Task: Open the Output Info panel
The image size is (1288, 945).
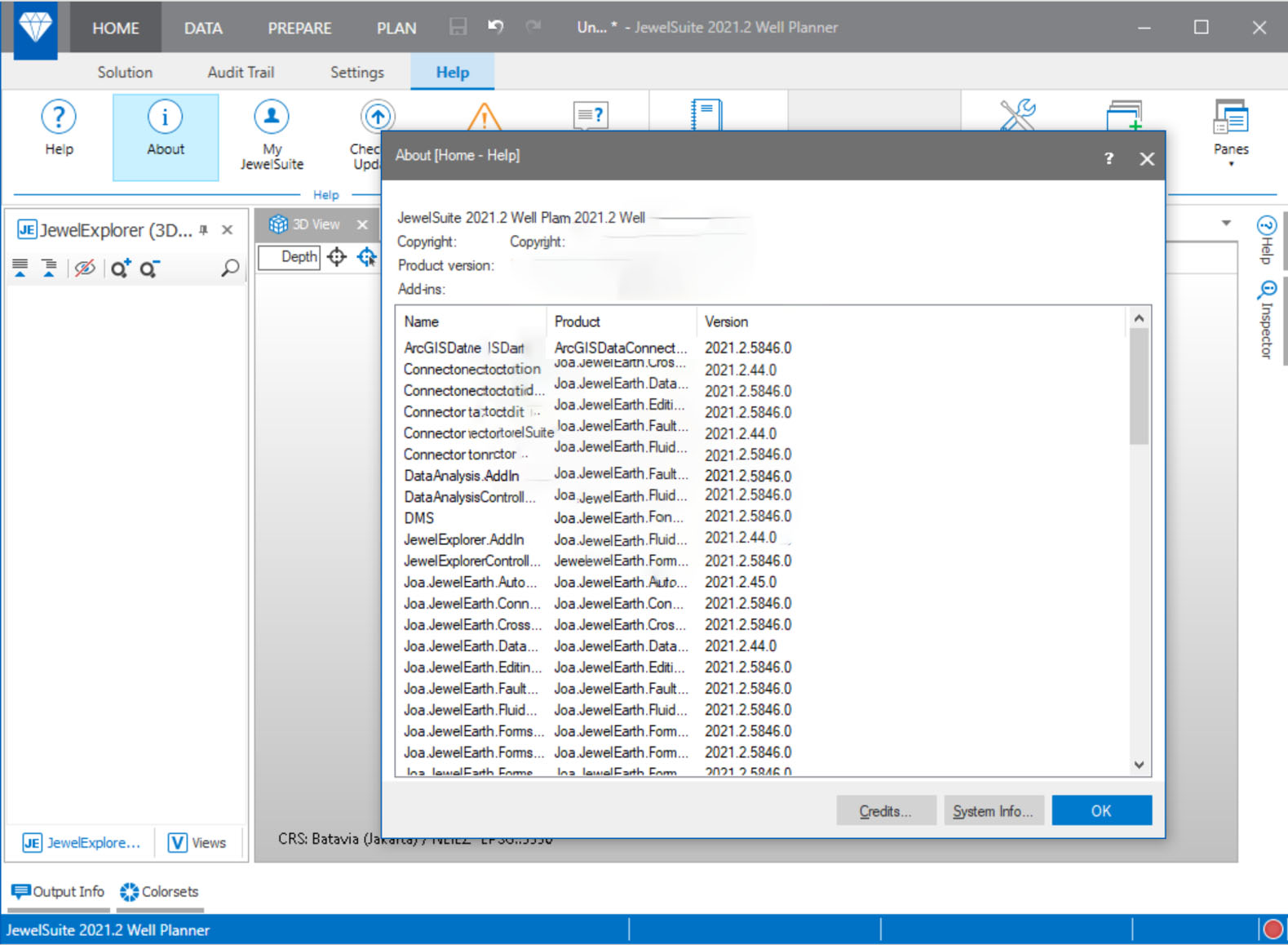Action: (58, 891)
